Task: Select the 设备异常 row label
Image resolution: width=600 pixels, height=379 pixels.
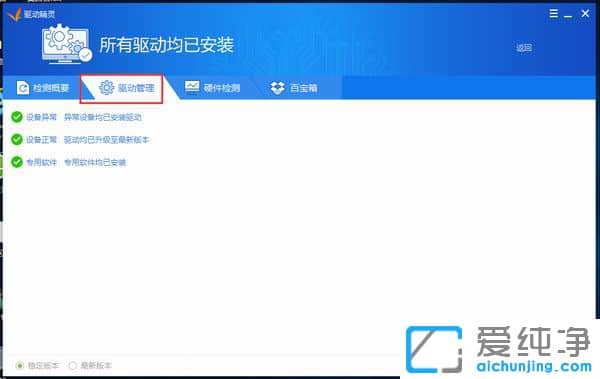Action: point(41,117)
